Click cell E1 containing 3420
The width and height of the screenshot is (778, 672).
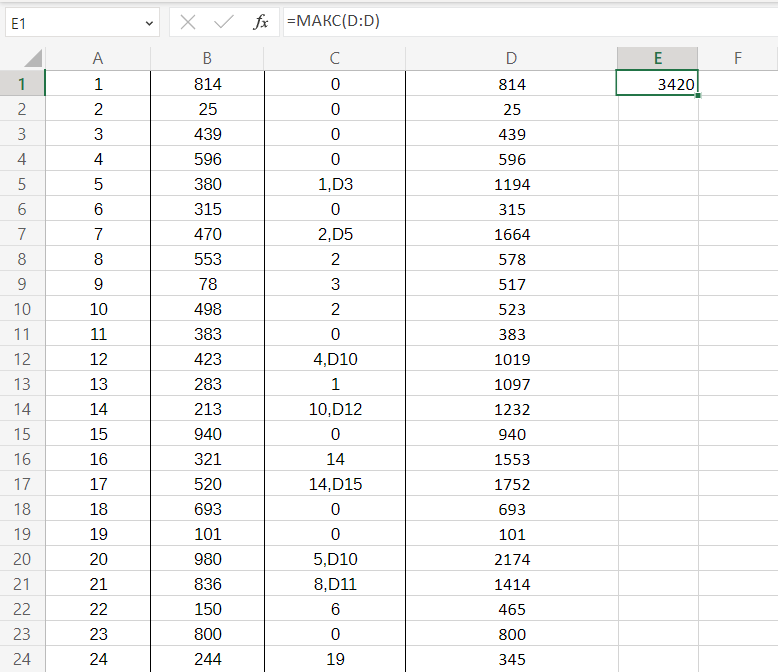point(657,84)
